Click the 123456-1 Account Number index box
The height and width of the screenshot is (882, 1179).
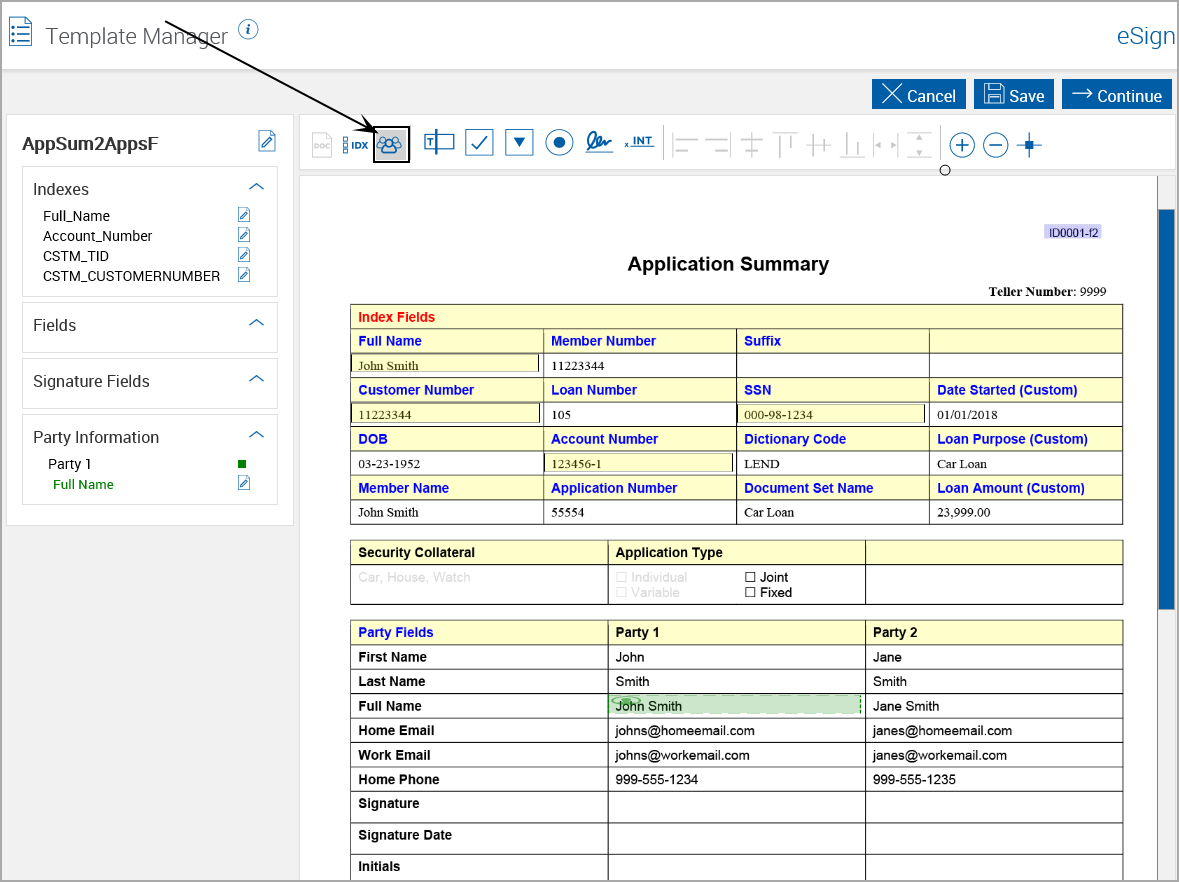[638, 462]
